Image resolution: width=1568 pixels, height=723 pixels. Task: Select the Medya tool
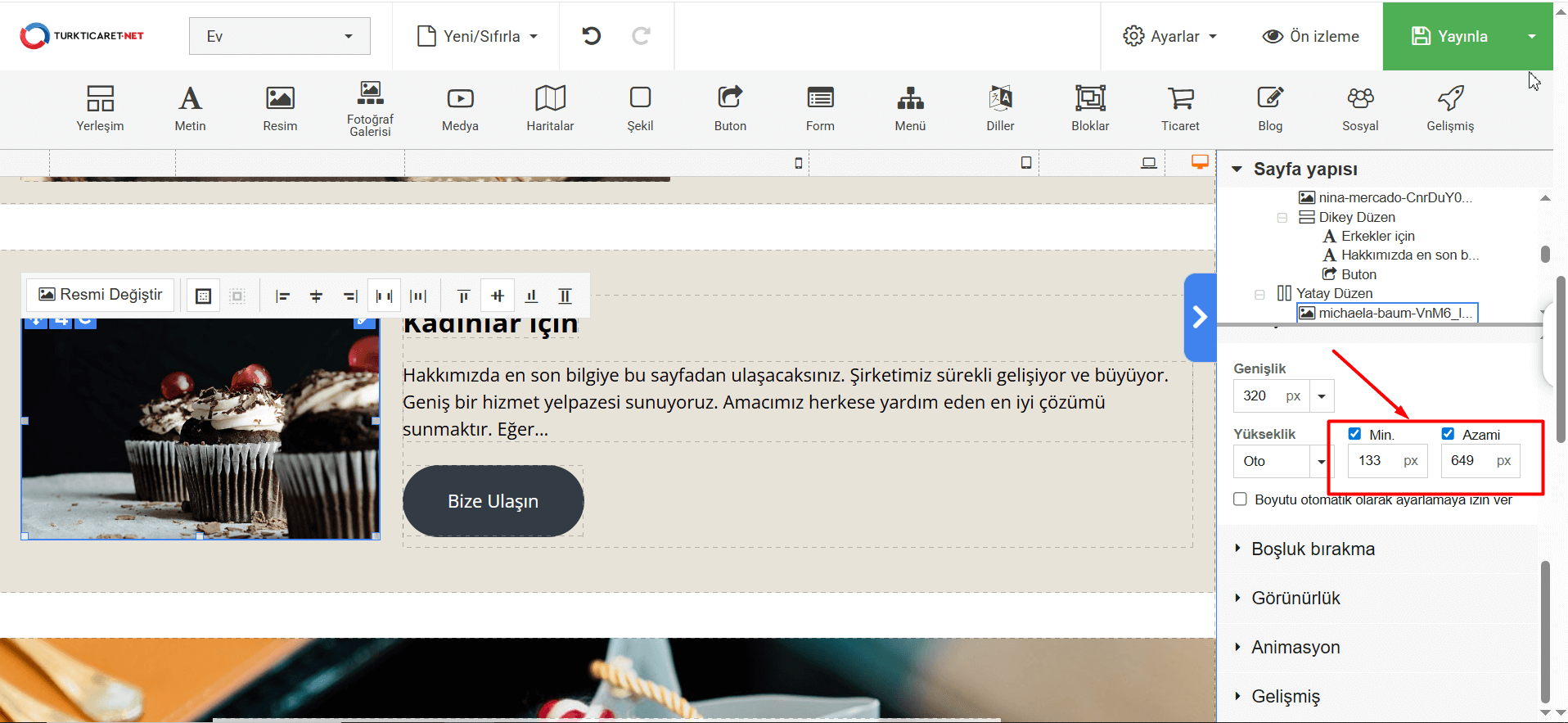tap(460, 108)
